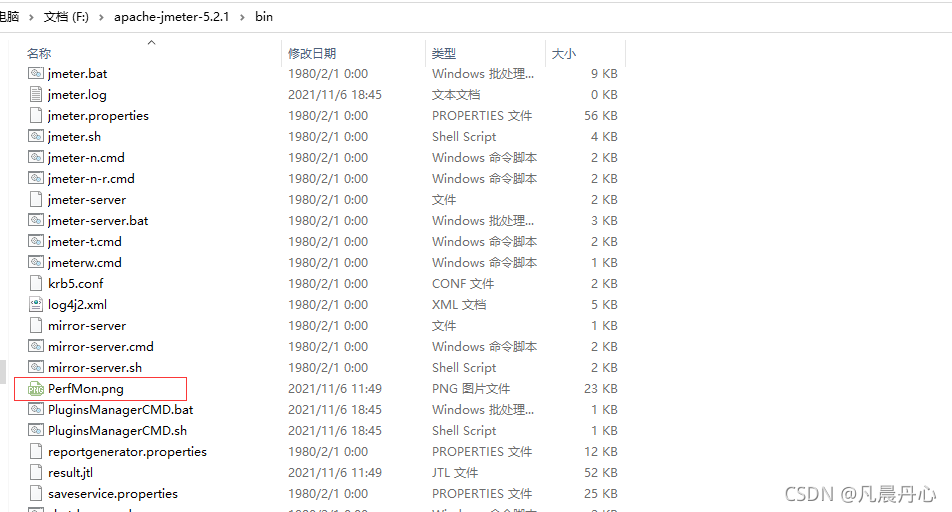The image size is (952, 512).
Task: Select the result.jtl file name
Action: pos(70,473)
